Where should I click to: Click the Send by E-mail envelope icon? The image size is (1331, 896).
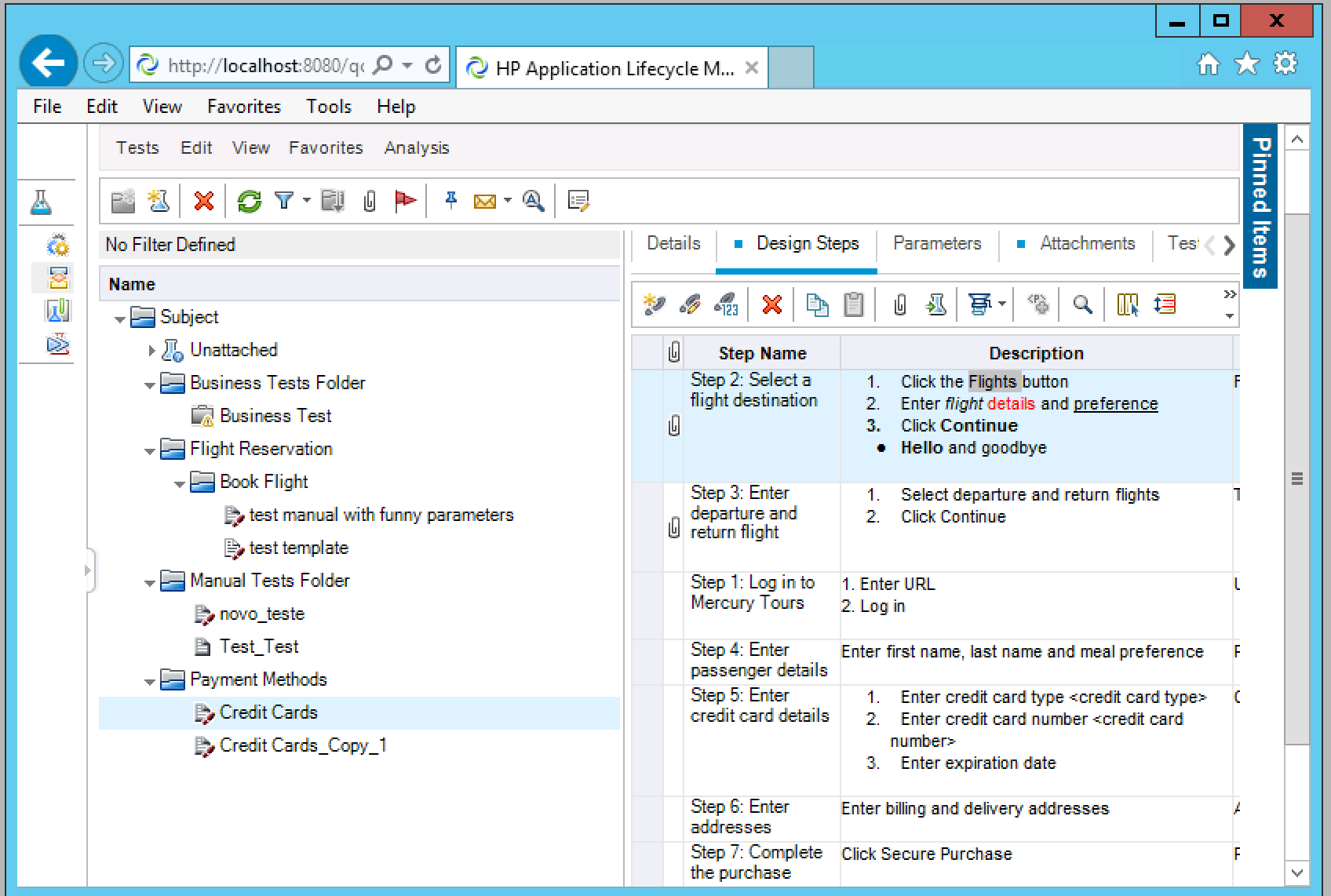485,202
